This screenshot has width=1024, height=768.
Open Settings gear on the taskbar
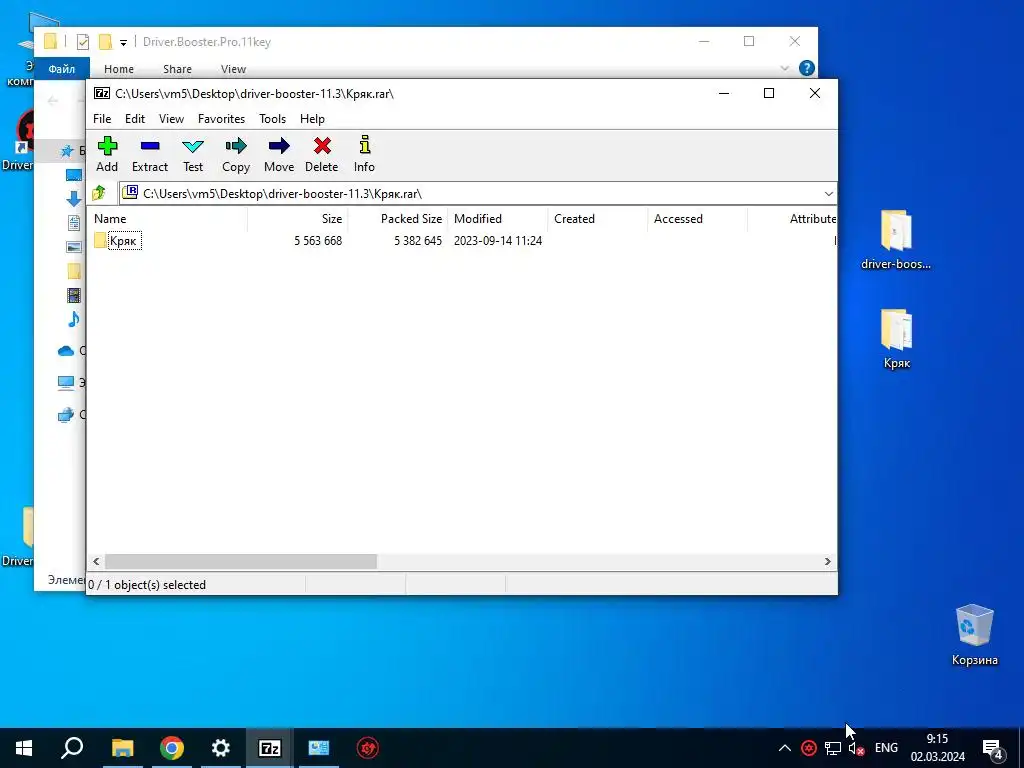(221, 748)
